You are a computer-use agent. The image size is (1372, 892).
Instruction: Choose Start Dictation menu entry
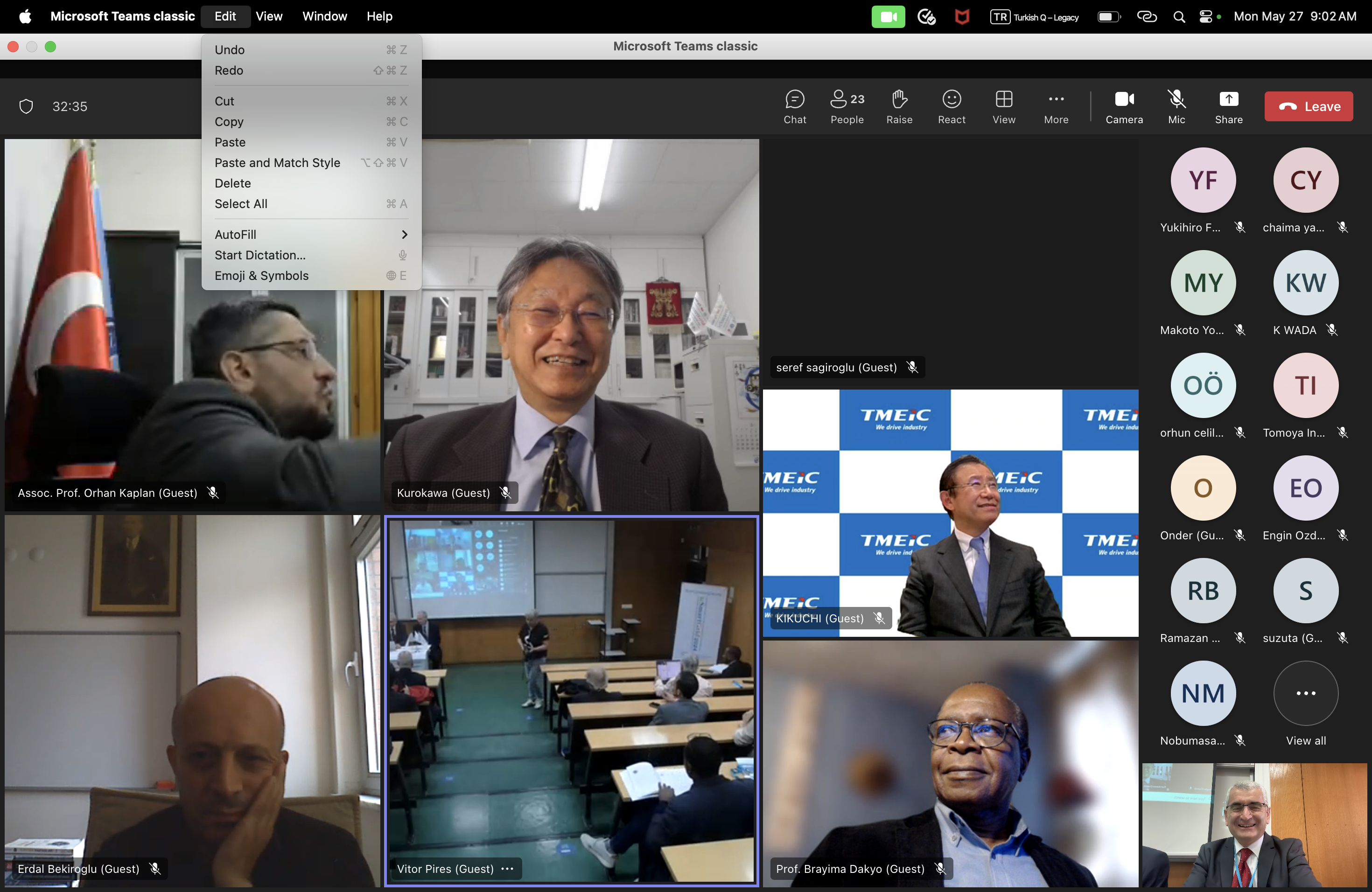coord(311,255)
